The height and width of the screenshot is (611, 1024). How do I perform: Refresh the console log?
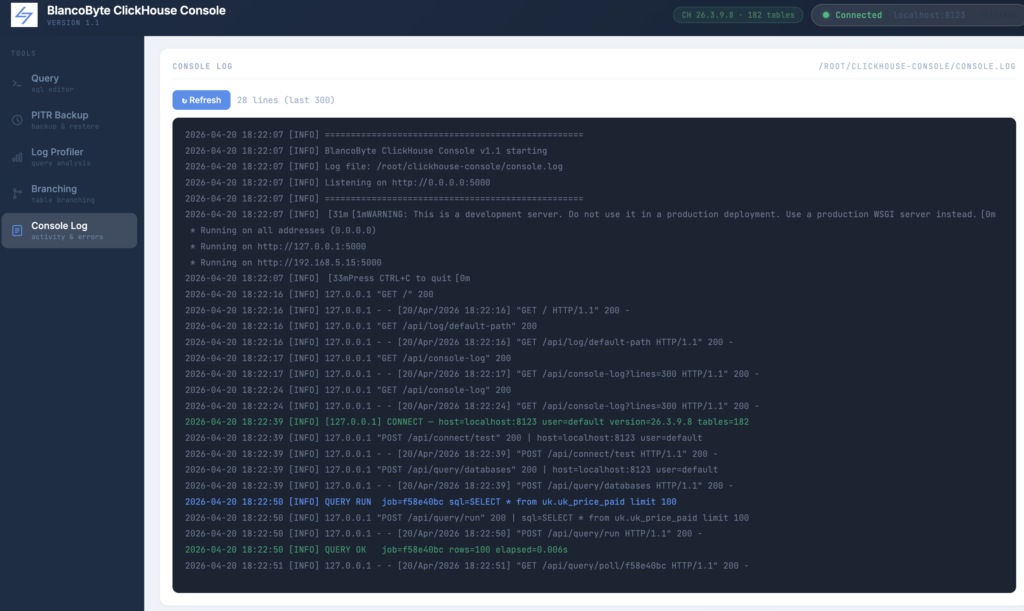[201, 100]
